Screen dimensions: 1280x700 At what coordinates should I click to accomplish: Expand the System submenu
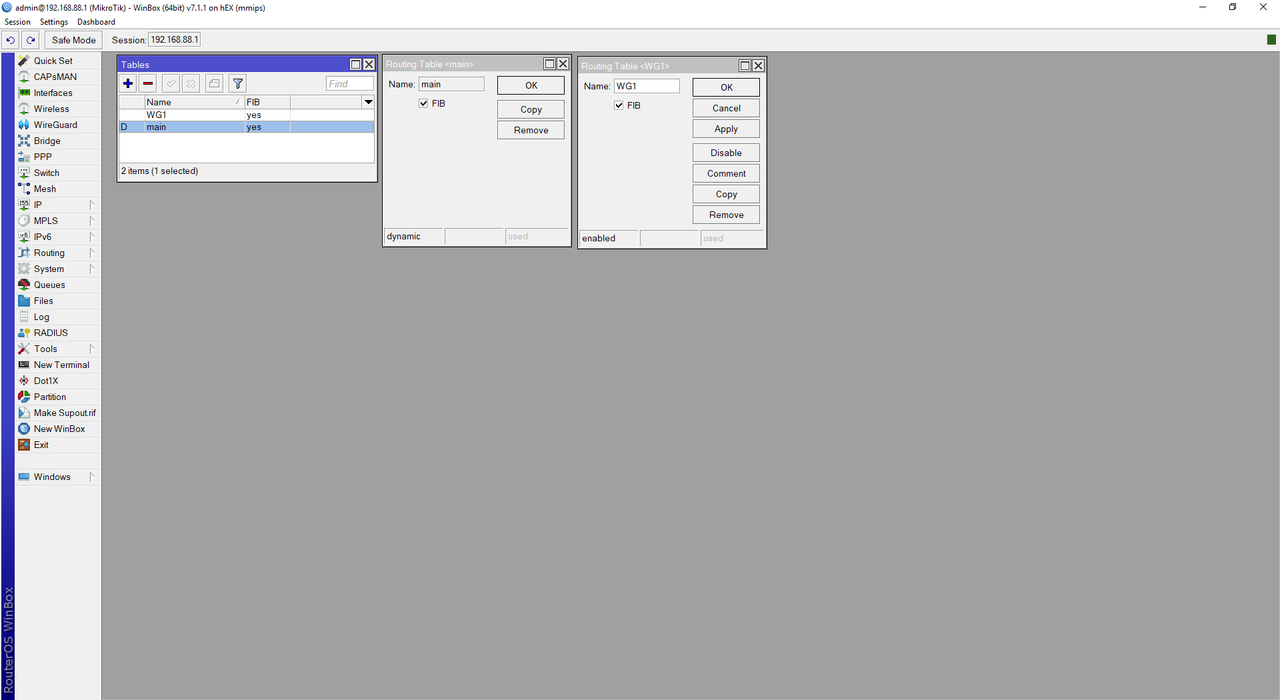(x=58, y=269)
